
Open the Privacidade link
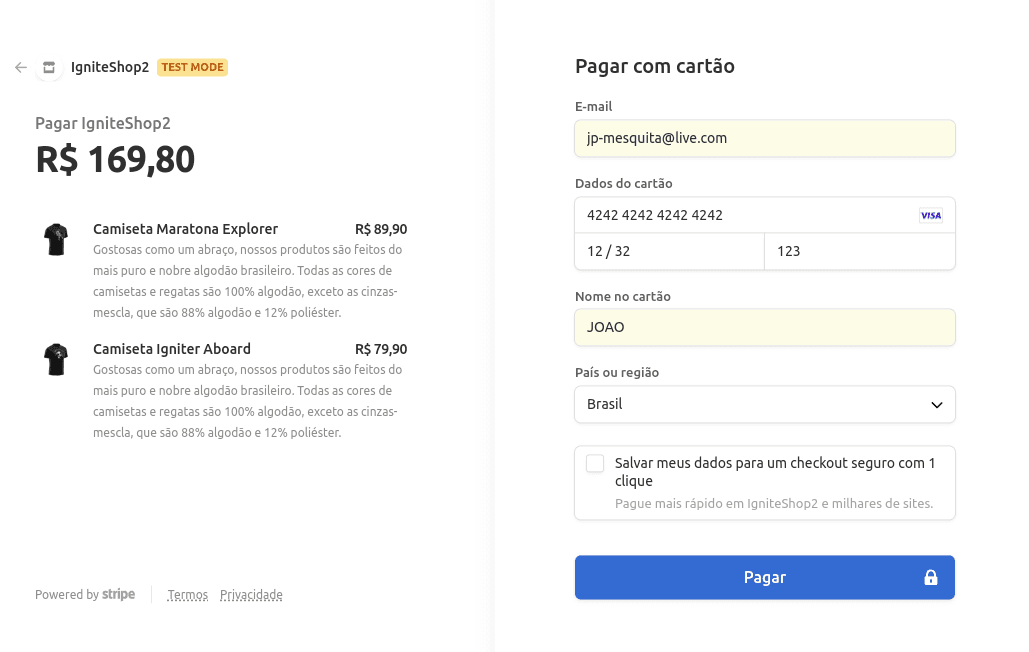(x=251, y=595)
